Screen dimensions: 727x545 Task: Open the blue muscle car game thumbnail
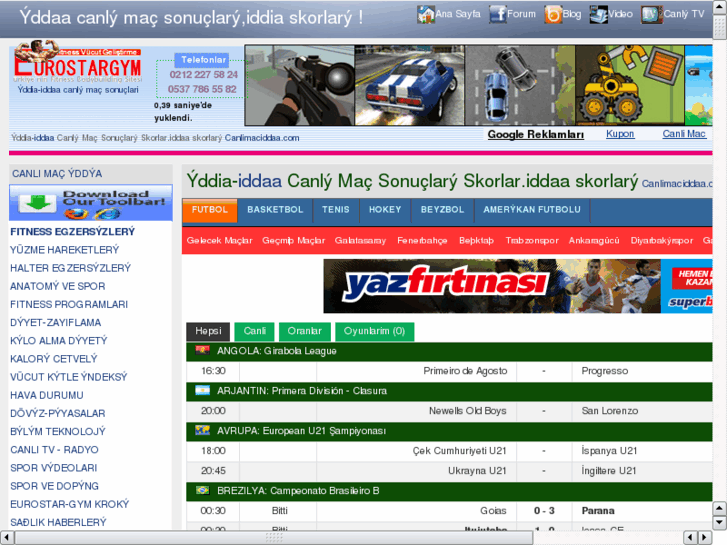(x=409, y=85)
